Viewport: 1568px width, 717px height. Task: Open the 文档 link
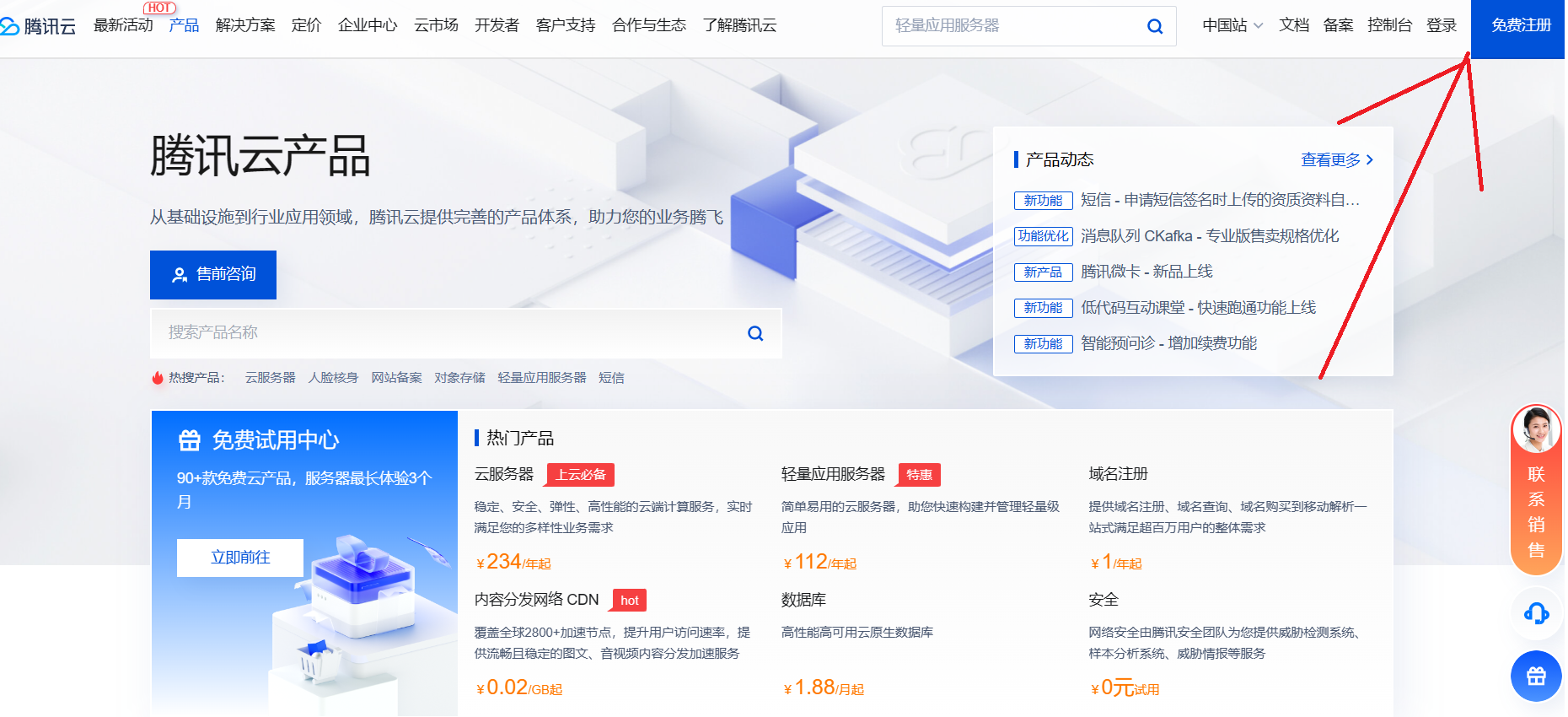click(1294, 25)
